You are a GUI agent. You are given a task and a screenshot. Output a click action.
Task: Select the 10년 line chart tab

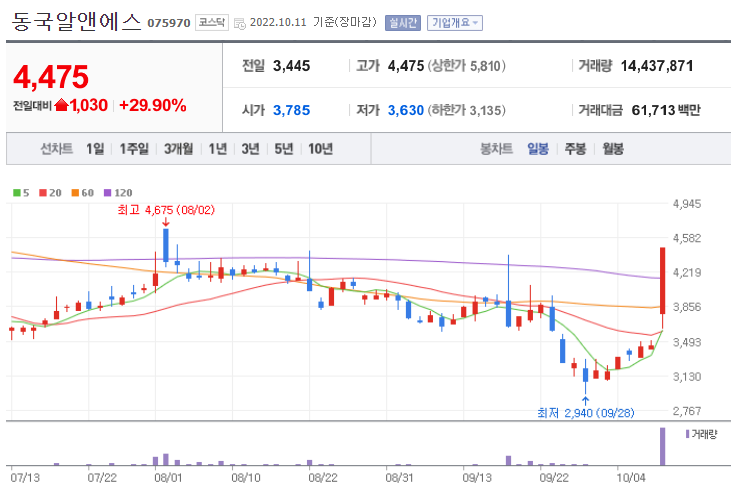[320, 149]
